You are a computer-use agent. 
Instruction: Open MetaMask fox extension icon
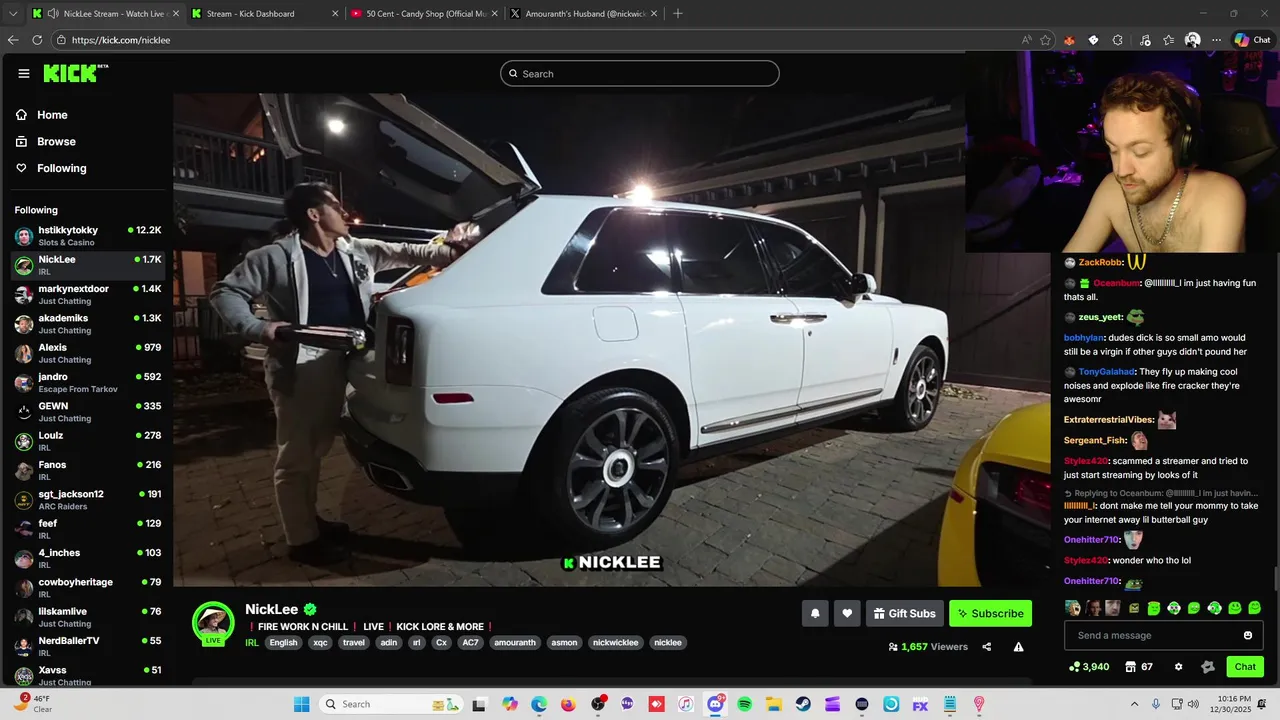coord(1069,40)
